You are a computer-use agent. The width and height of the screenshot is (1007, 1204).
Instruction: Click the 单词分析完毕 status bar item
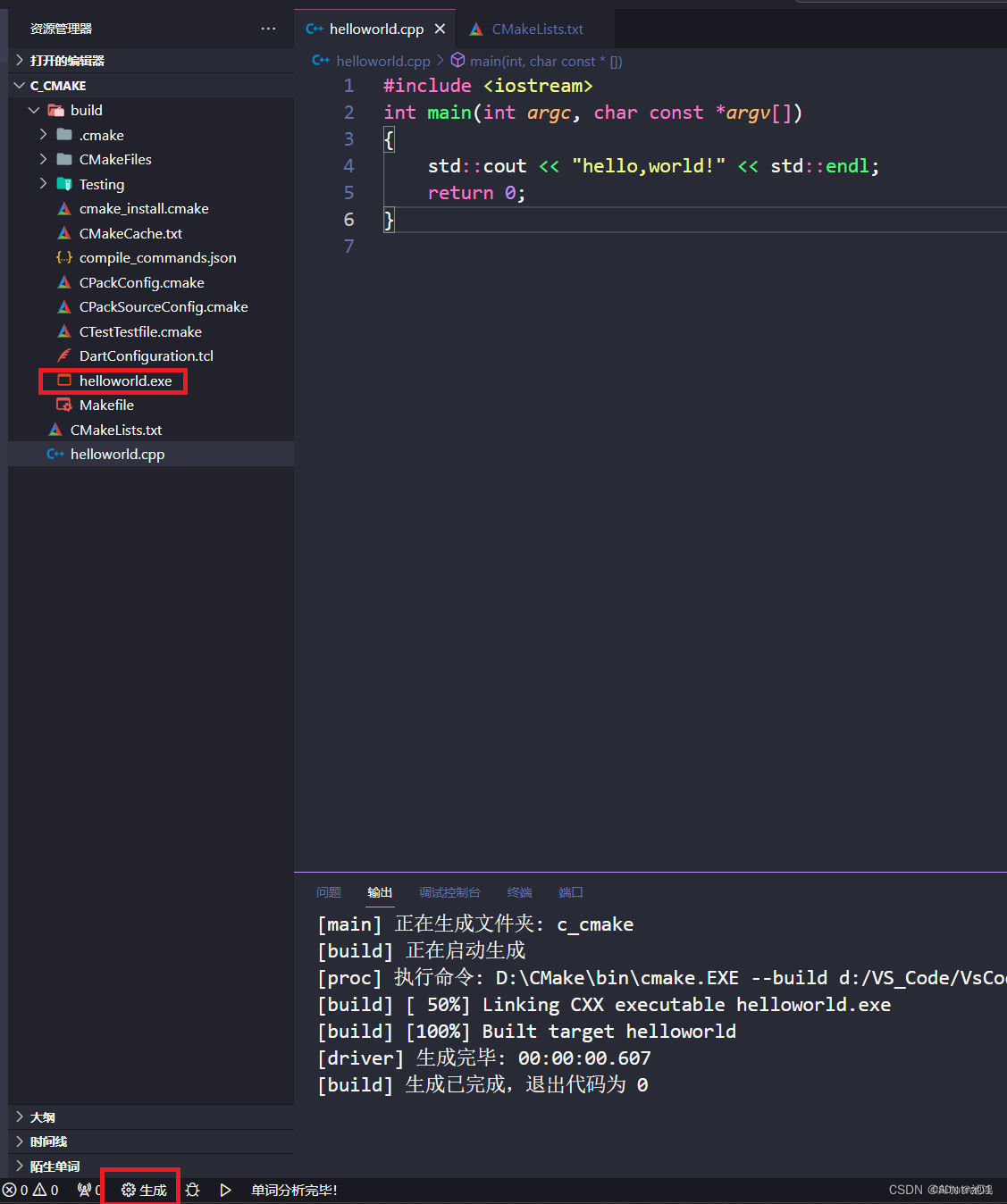pos(294,1190)
